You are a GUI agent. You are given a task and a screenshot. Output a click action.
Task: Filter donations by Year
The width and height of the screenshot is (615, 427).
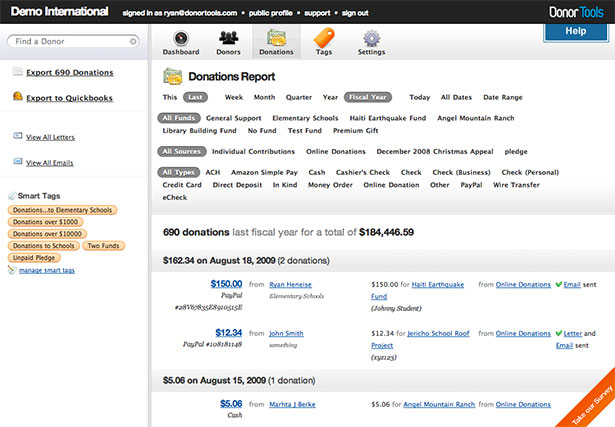pos(330,97)
